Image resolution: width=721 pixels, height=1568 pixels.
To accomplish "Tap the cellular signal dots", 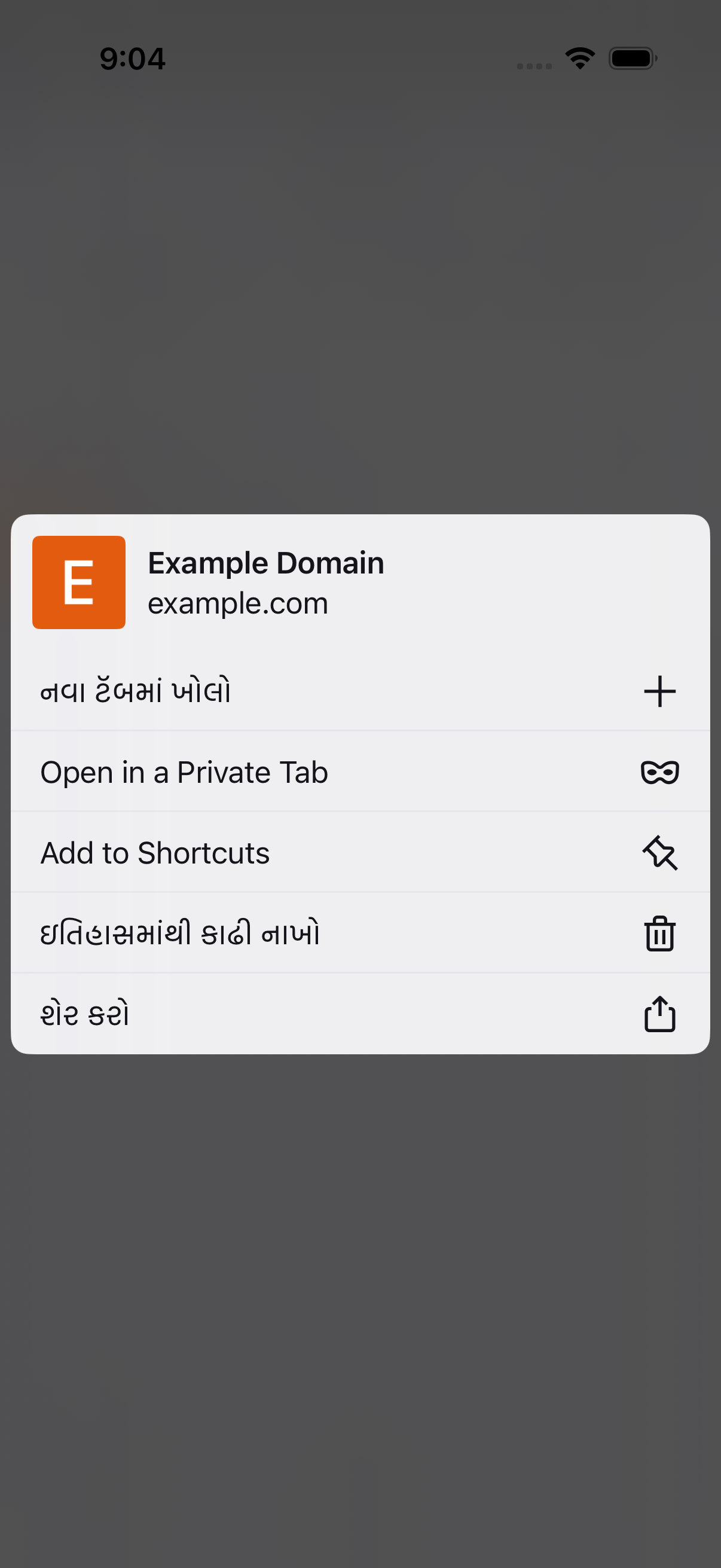I will [x=534, y=66].
